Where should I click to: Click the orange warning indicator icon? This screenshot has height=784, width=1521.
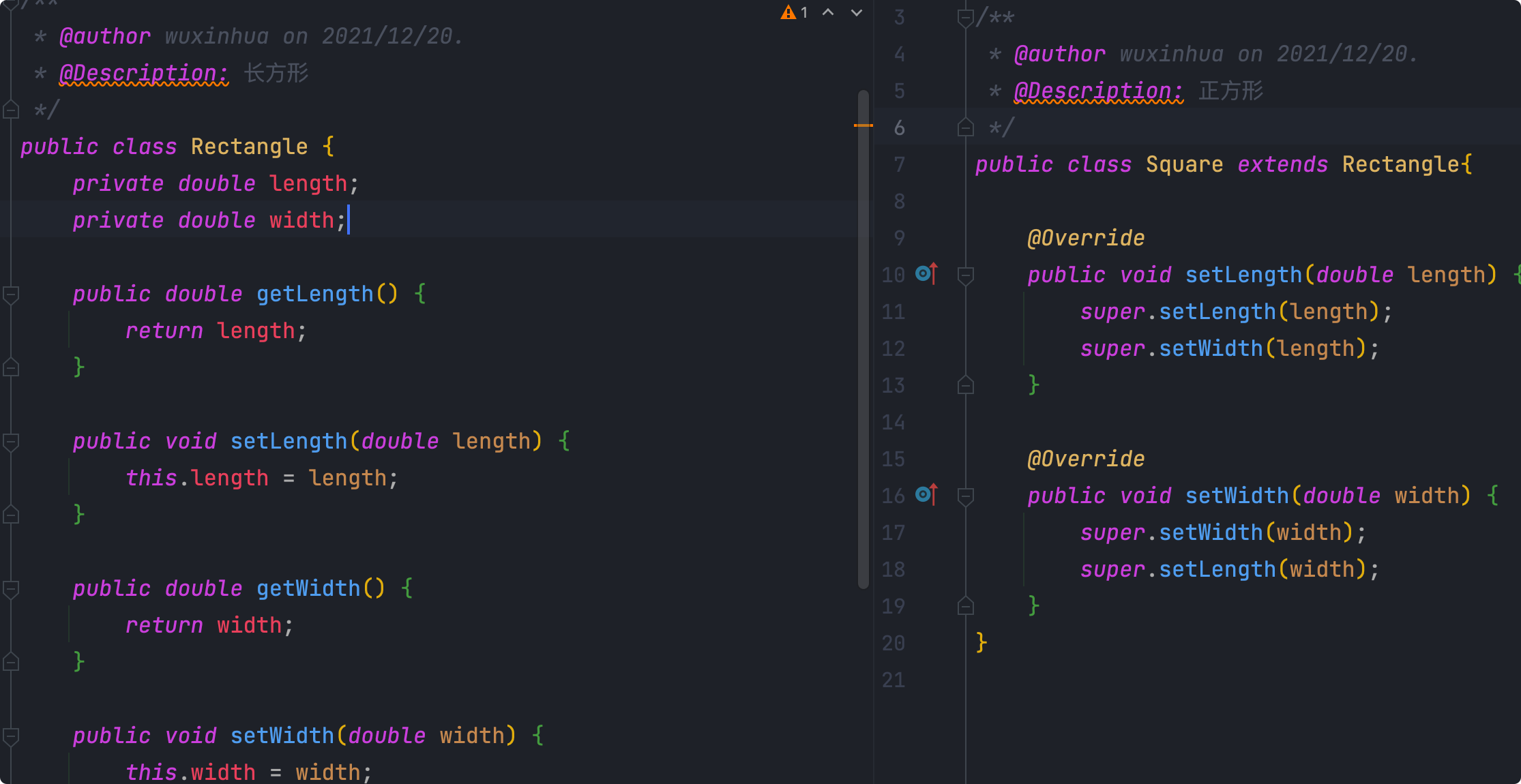tap(788, 12)
